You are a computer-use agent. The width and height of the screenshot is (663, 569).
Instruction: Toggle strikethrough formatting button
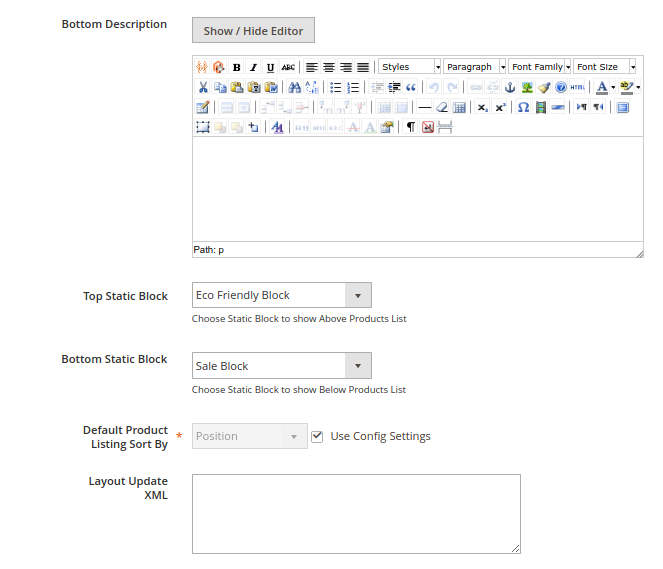pos(288,67)
